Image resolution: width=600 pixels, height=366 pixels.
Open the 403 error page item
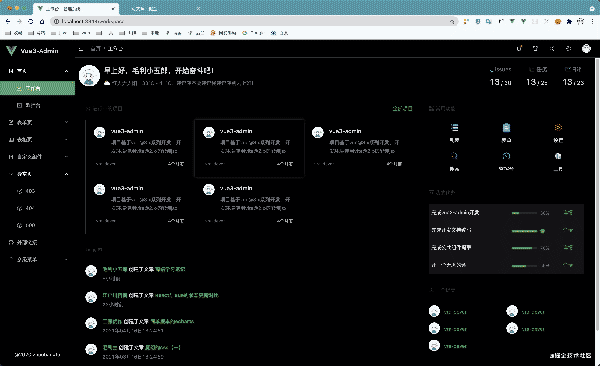click(x=38, y=191)
